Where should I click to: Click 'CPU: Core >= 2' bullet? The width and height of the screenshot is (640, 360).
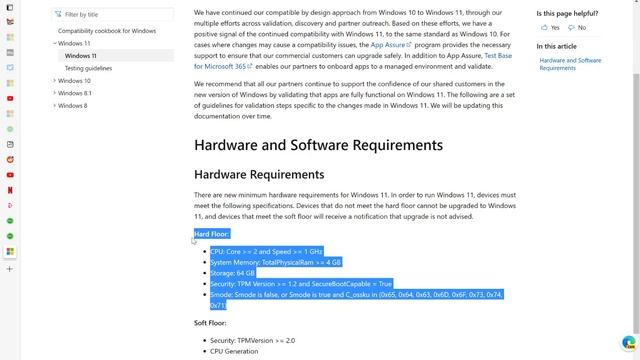[266, 251]
